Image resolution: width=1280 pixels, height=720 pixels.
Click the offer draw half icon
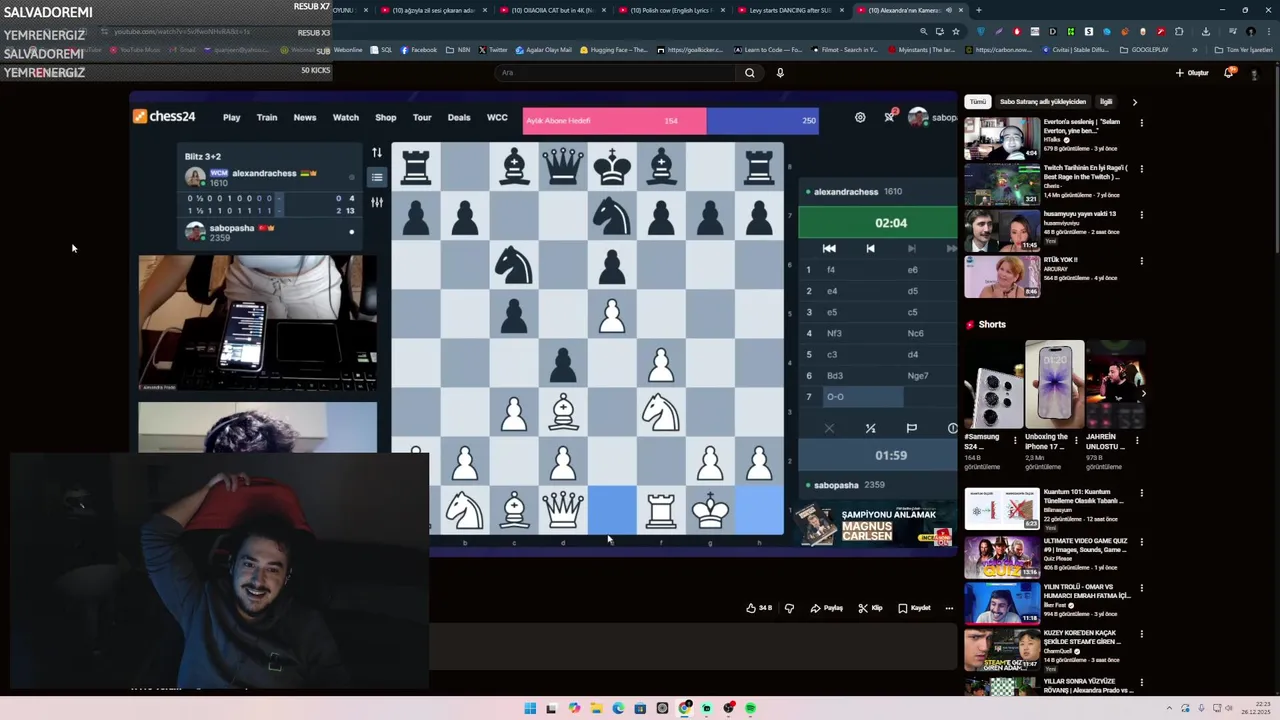pyautogui.click(x=870, y=428)
